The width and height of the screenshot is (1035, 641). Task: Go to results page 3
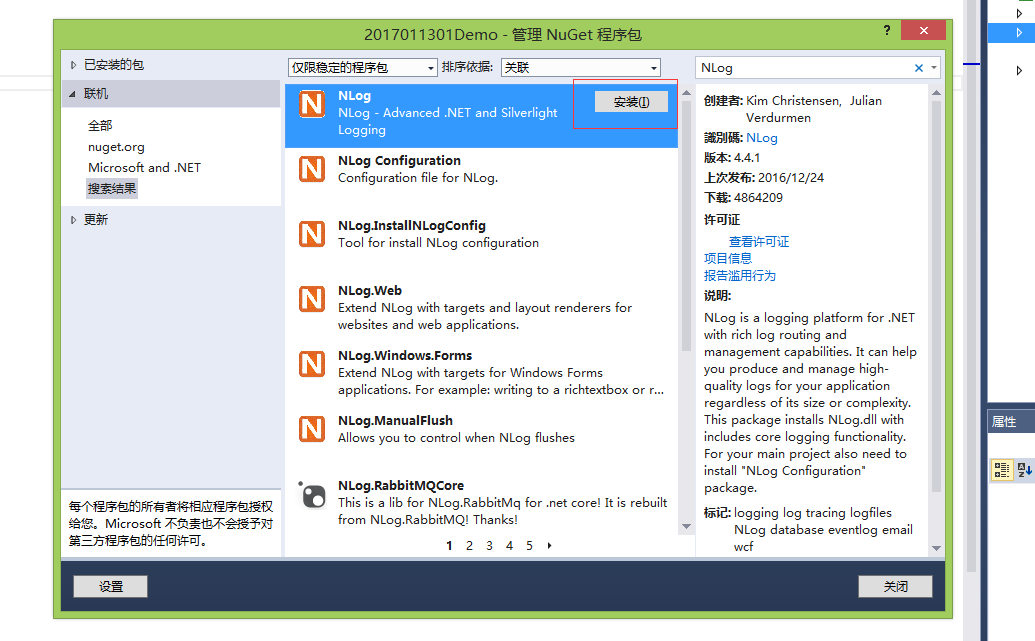(489, 546)
